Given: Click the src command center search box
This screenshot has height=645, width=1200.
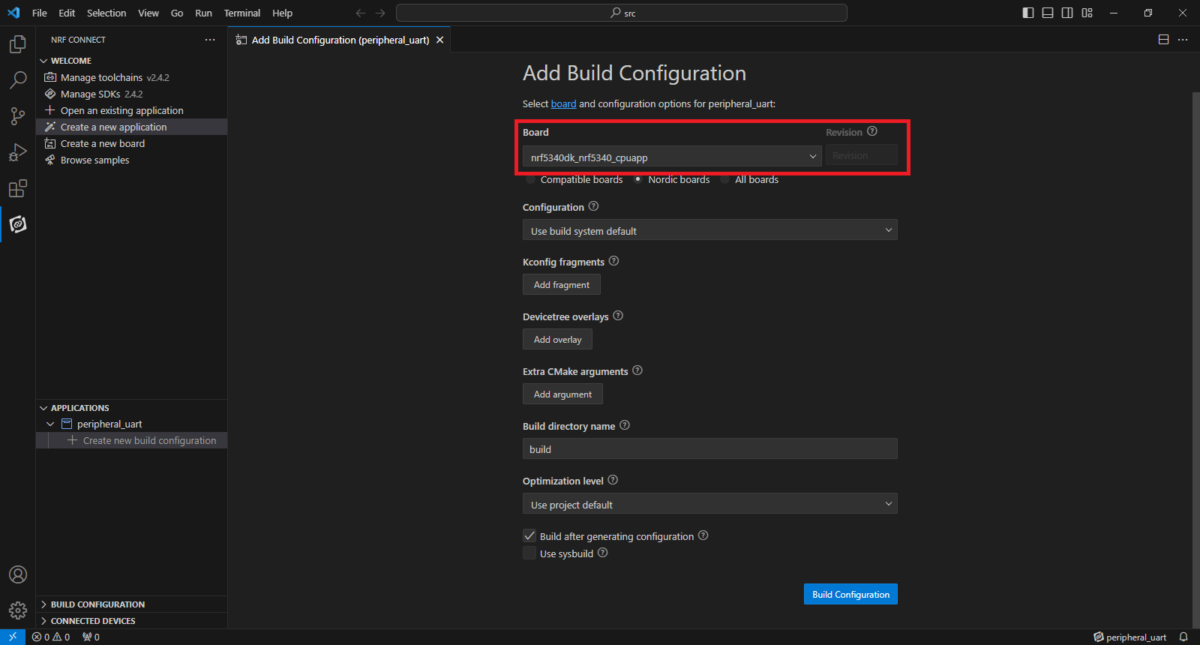Looking at the screenshot, I should 621,13.
